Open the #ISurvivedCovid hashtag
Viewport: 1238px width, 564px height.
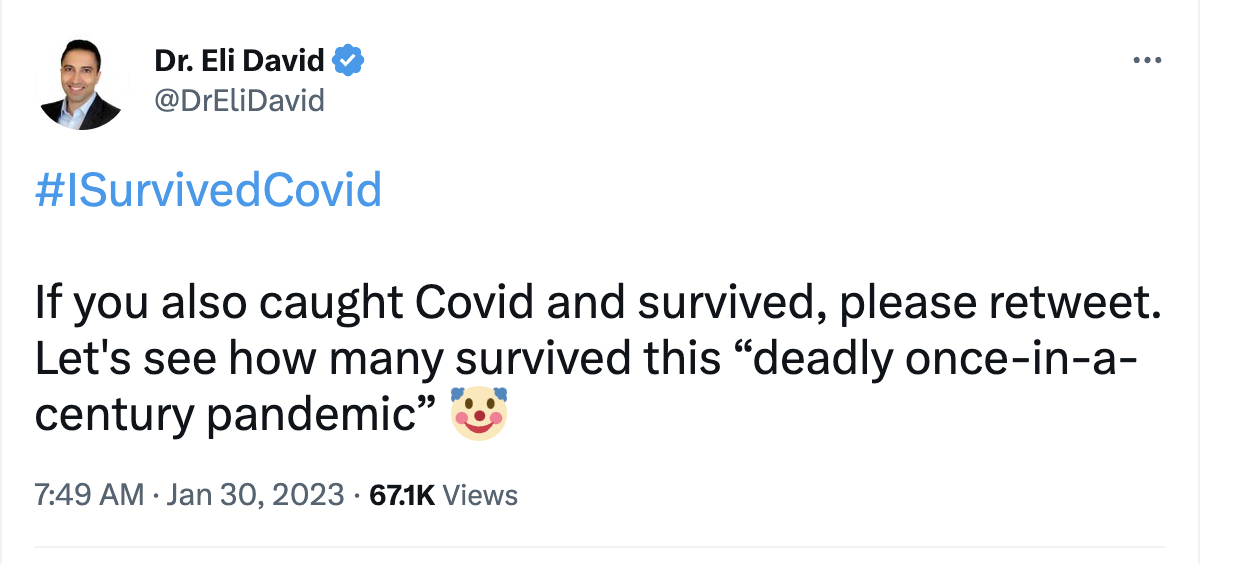(208, 190)
